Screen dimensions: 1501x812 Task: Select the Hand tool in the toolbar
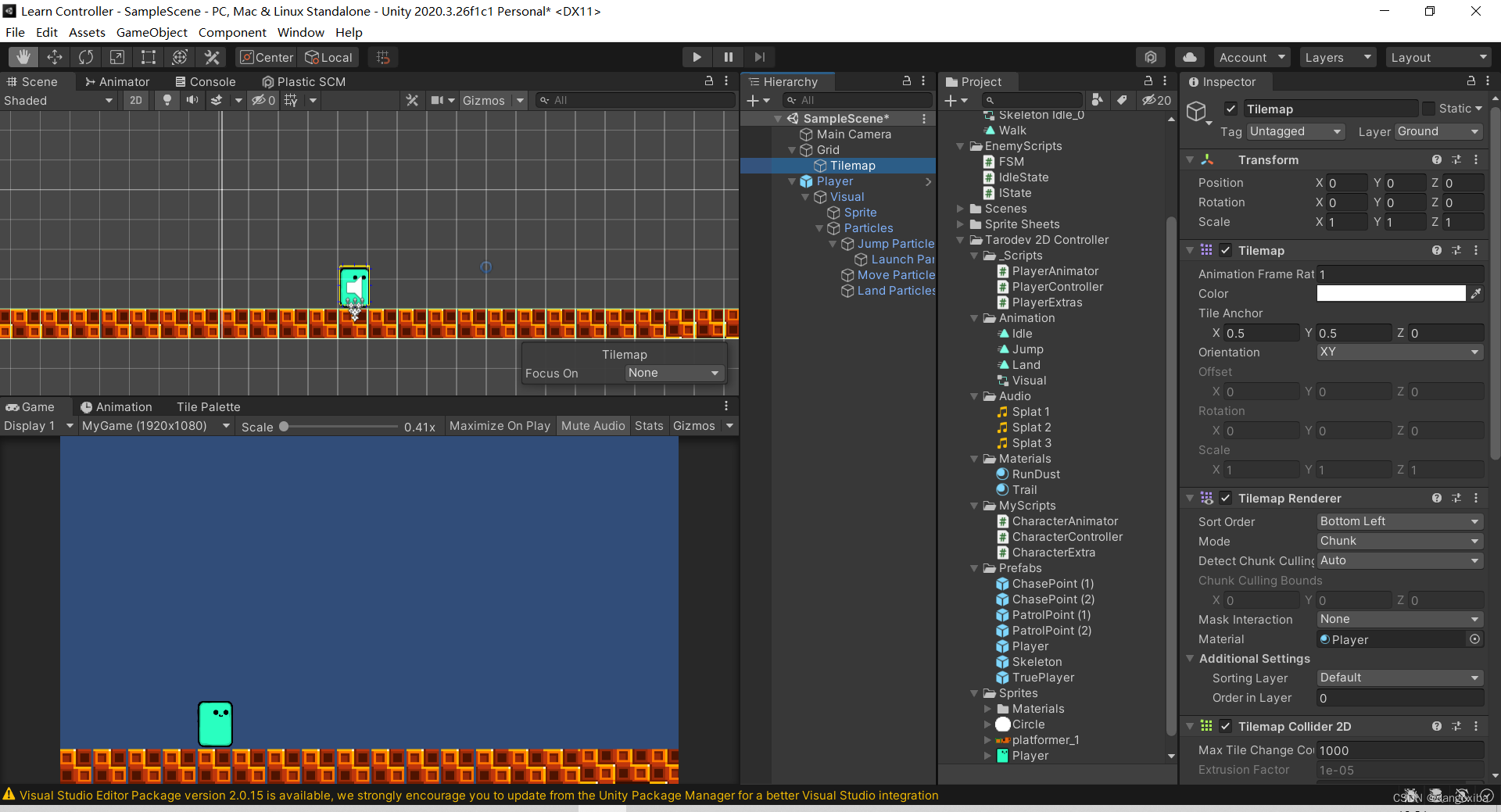point(23,56)
